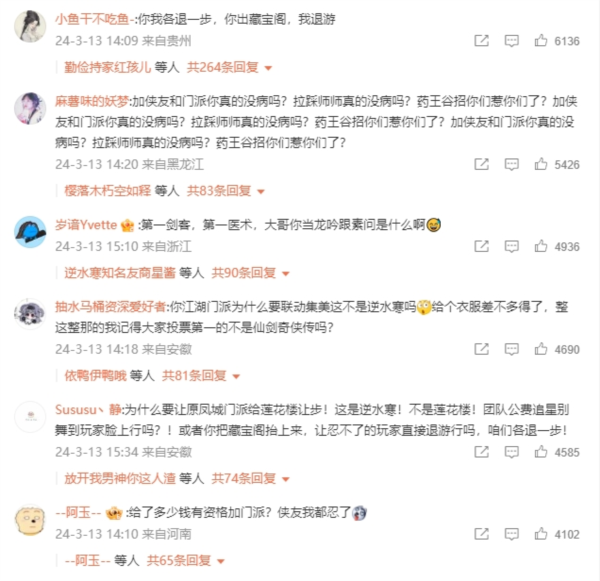This screenshot has width=600, height=581.
Task: Open the username link 抽水马桶资深爱好者
Action: coord(110,307)
